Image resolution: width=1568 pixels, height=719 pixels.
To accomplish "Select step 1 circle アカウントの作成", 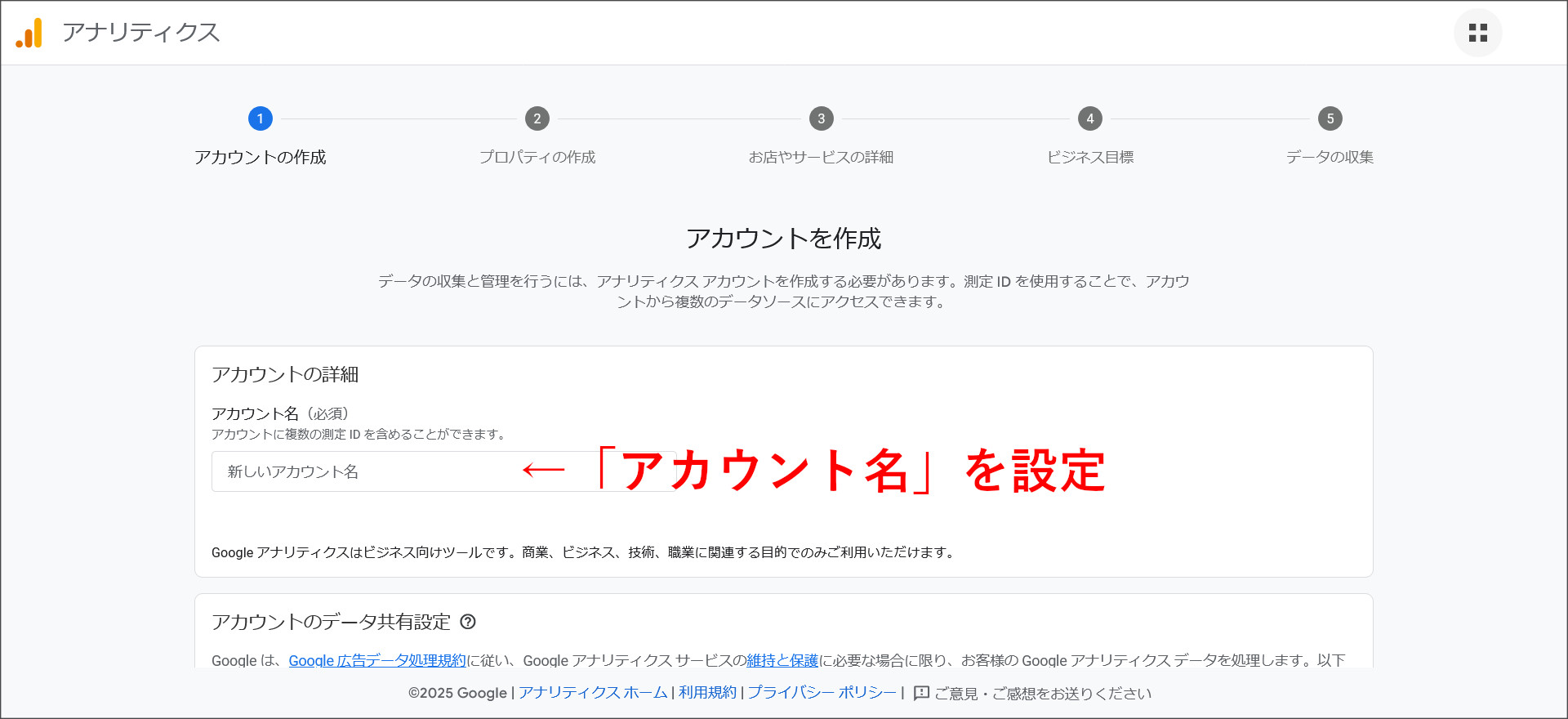I will (x=260, y=118).
